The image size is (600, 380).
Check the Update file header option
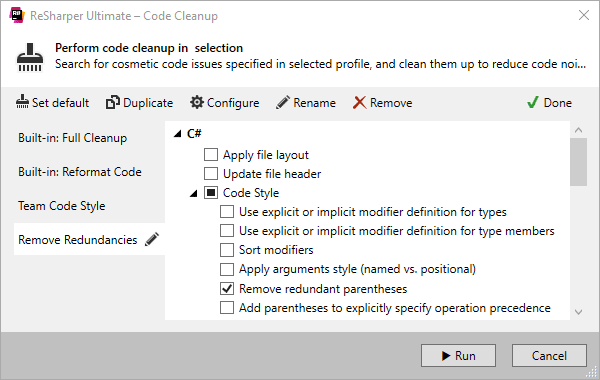pyautogui.click(x=211, y=173)
